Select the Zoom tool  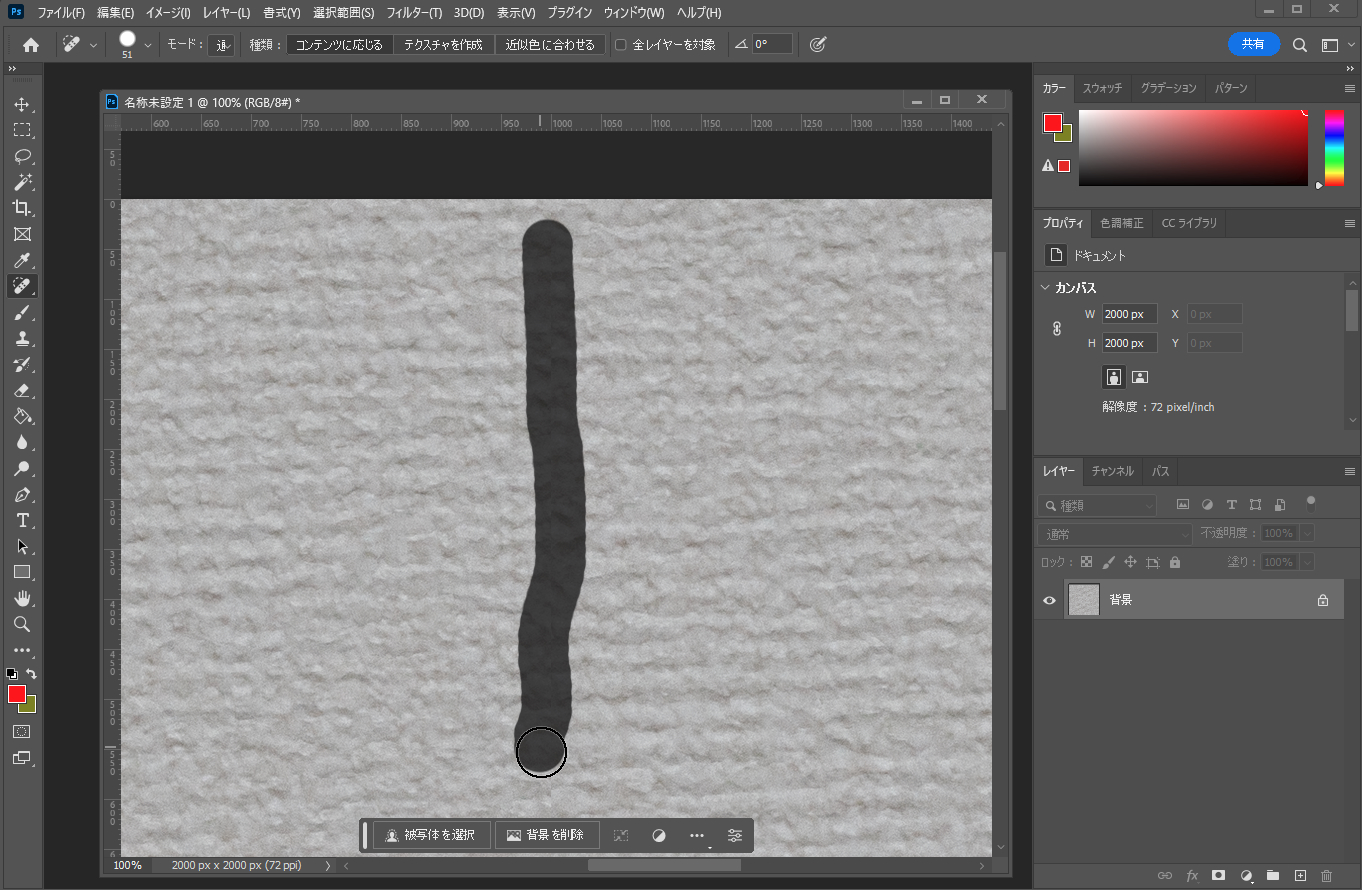(x=22, y=624)
